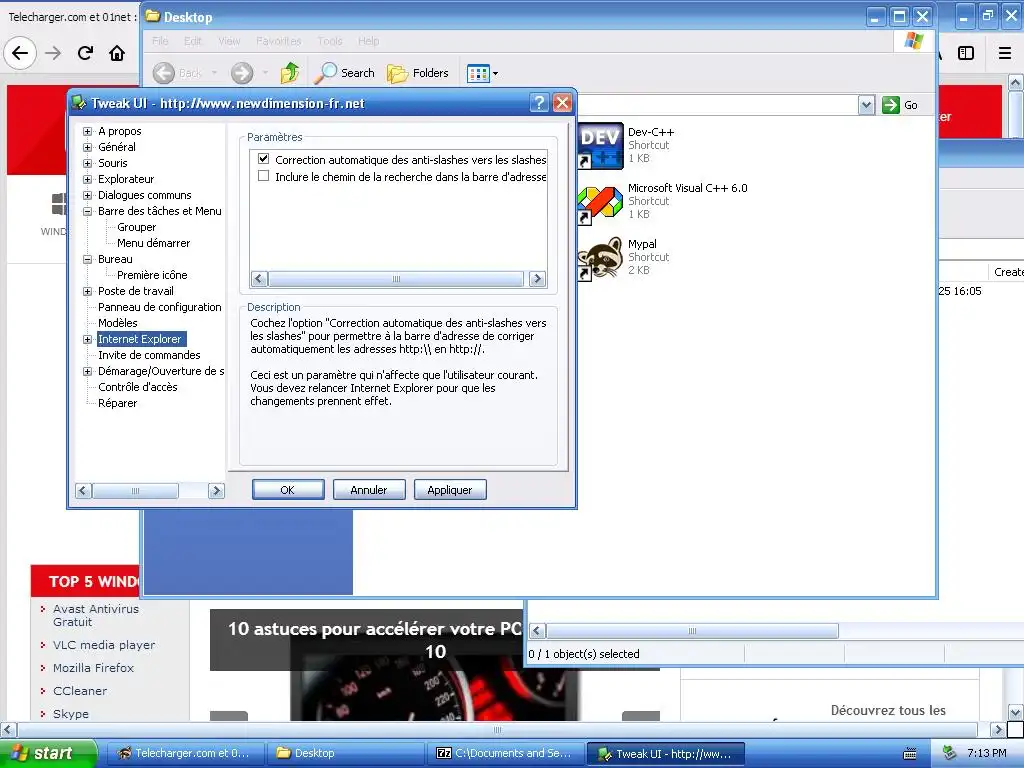Click the Folders toolbar button

[418, 73]
